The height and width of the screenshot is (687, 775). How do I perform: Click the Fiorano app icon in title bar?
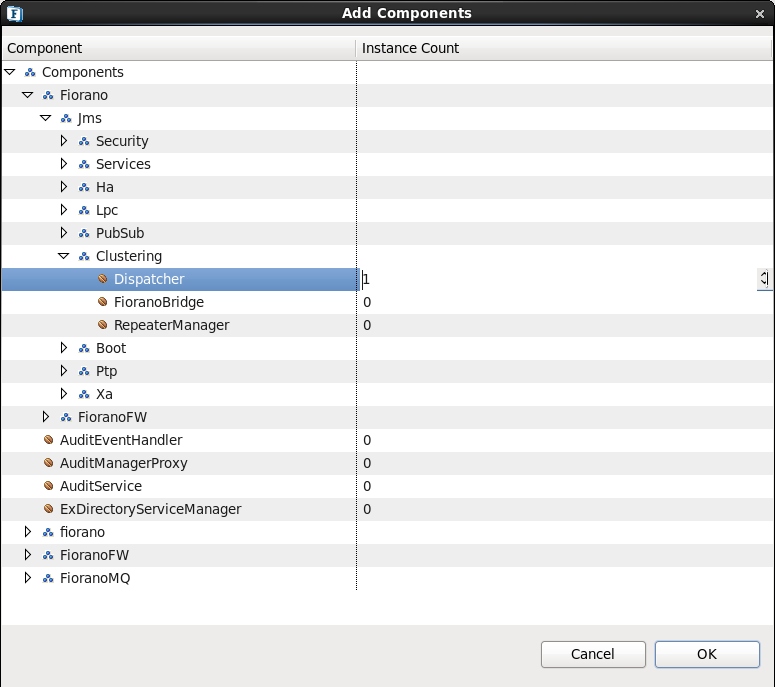15,13
